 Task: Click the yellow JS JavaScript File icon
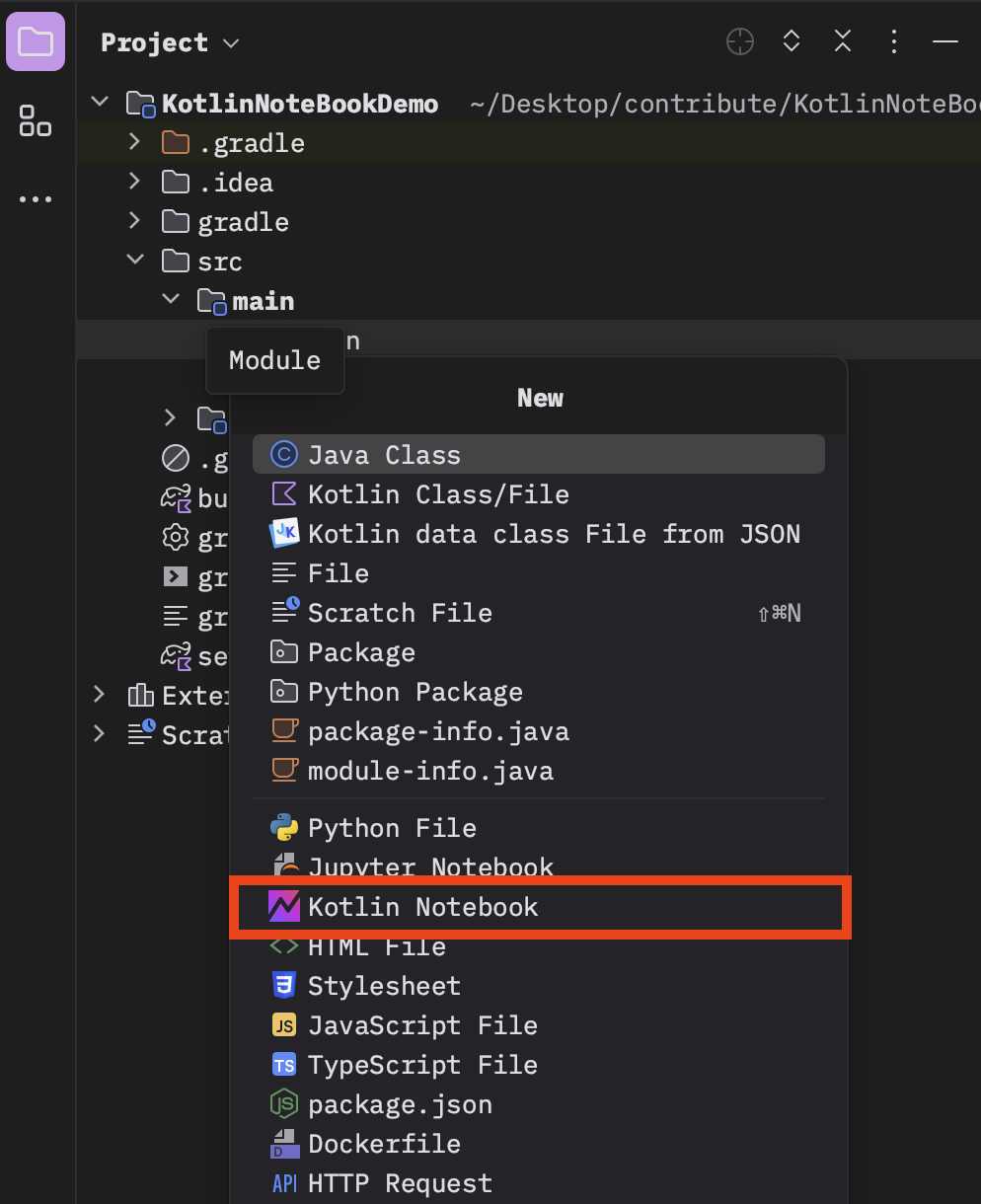[x=284, y=1025]
